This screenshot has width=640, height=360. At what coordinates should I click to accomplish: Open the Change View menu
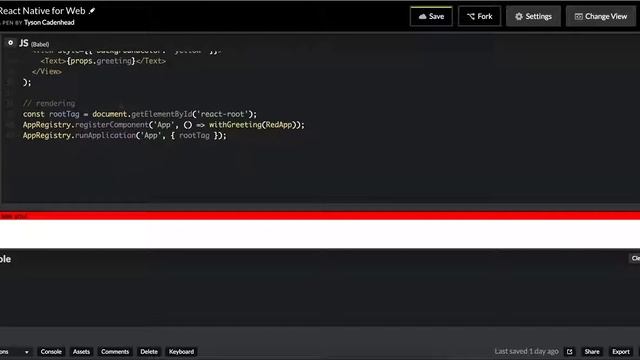pyautogui.click(x=601, y=16)
